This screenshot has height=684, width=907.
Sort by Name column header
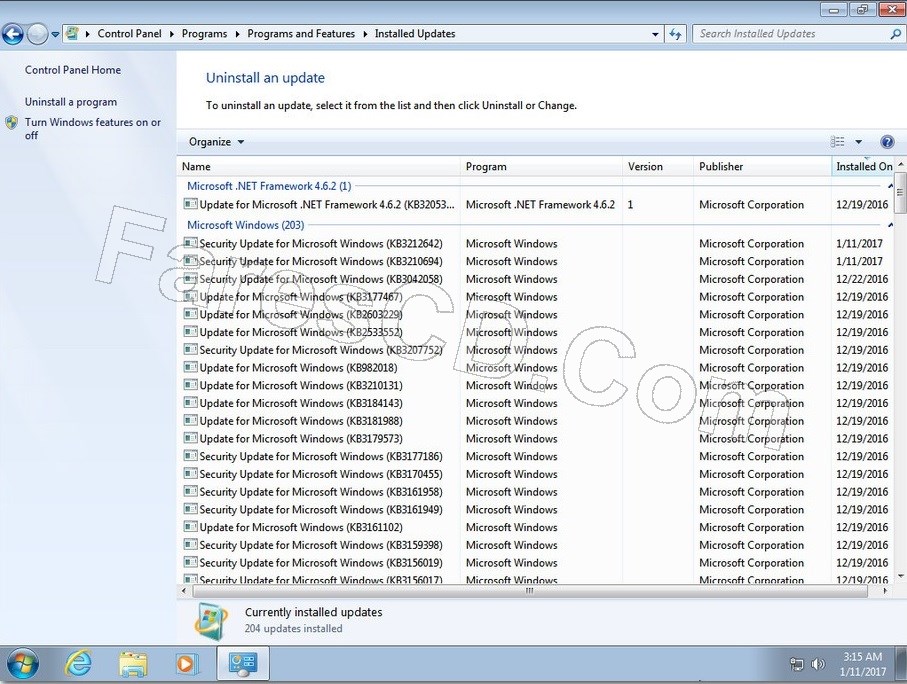coord(319,167)
